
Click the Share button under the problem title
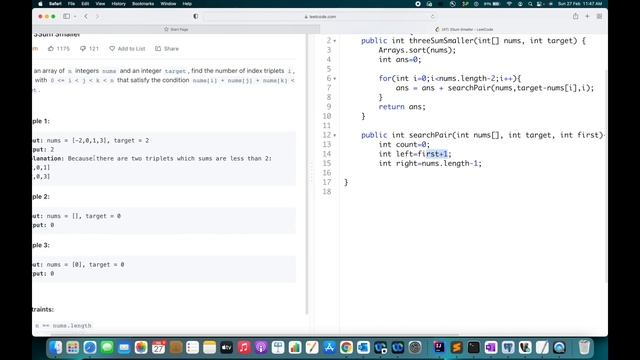tap(167, 49)
